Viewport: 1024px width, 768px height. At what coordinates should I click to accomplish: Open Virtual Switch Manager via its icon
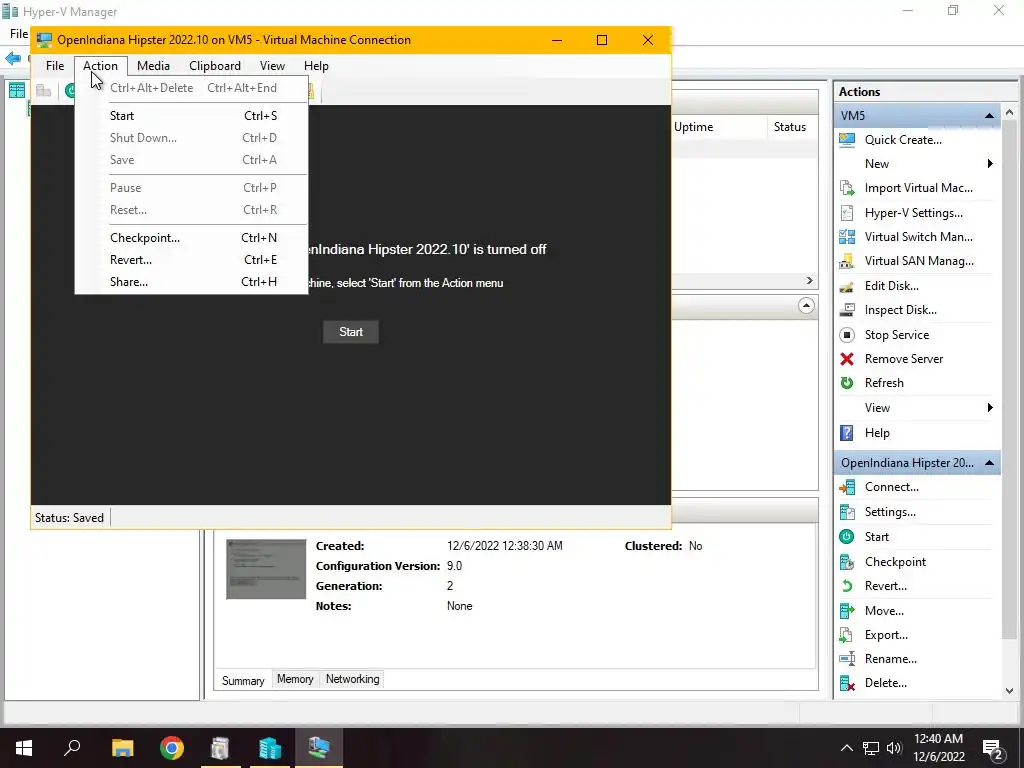(x=846, y=237)
